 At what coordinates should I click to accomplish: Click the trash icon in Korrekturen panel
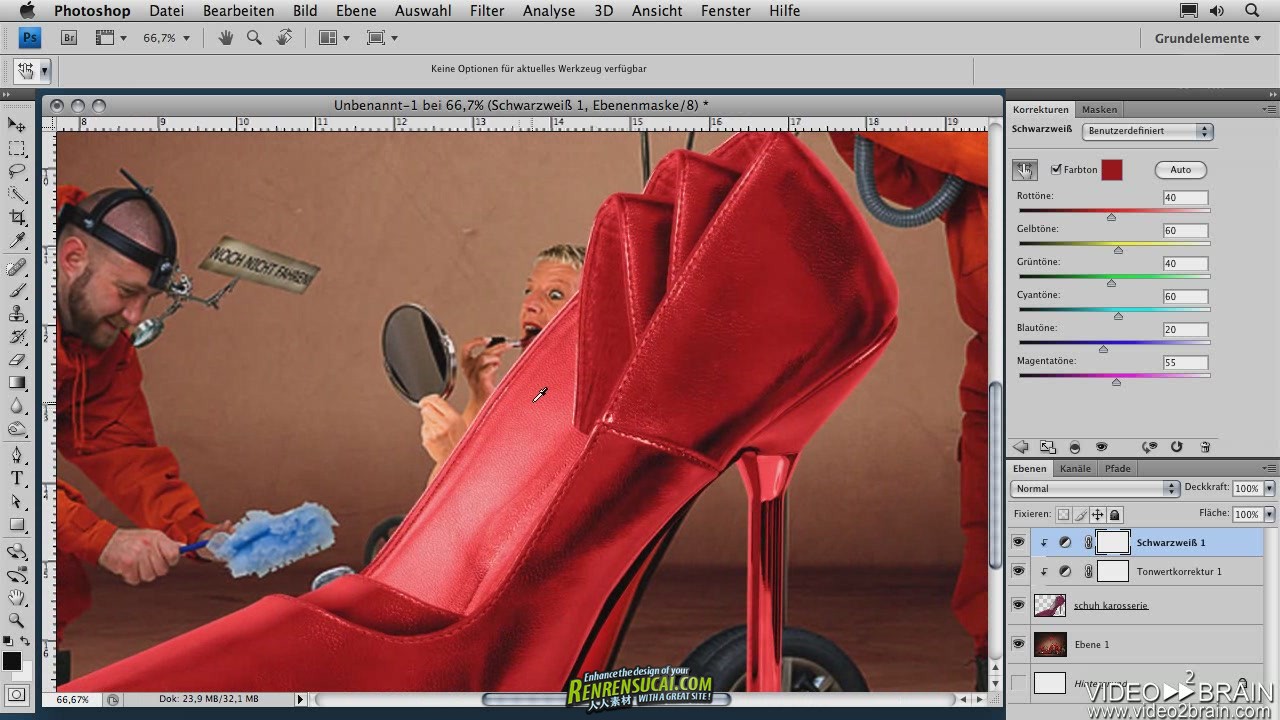tap(1206, 447)
